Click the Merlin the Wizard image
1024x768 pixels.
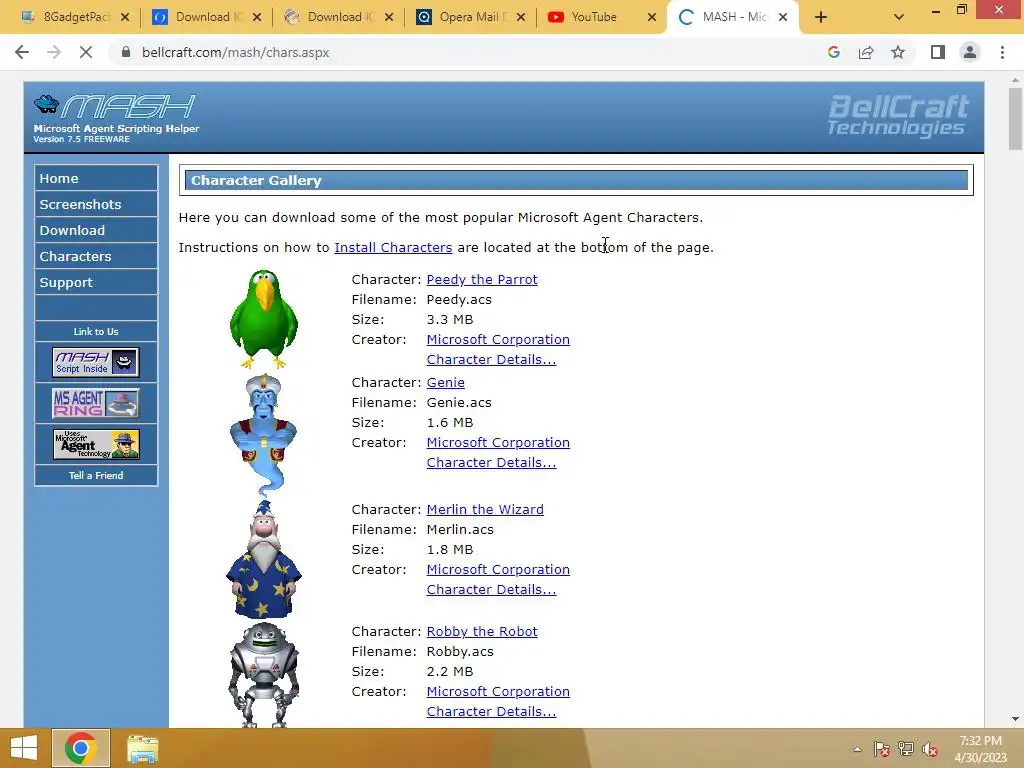264,560
